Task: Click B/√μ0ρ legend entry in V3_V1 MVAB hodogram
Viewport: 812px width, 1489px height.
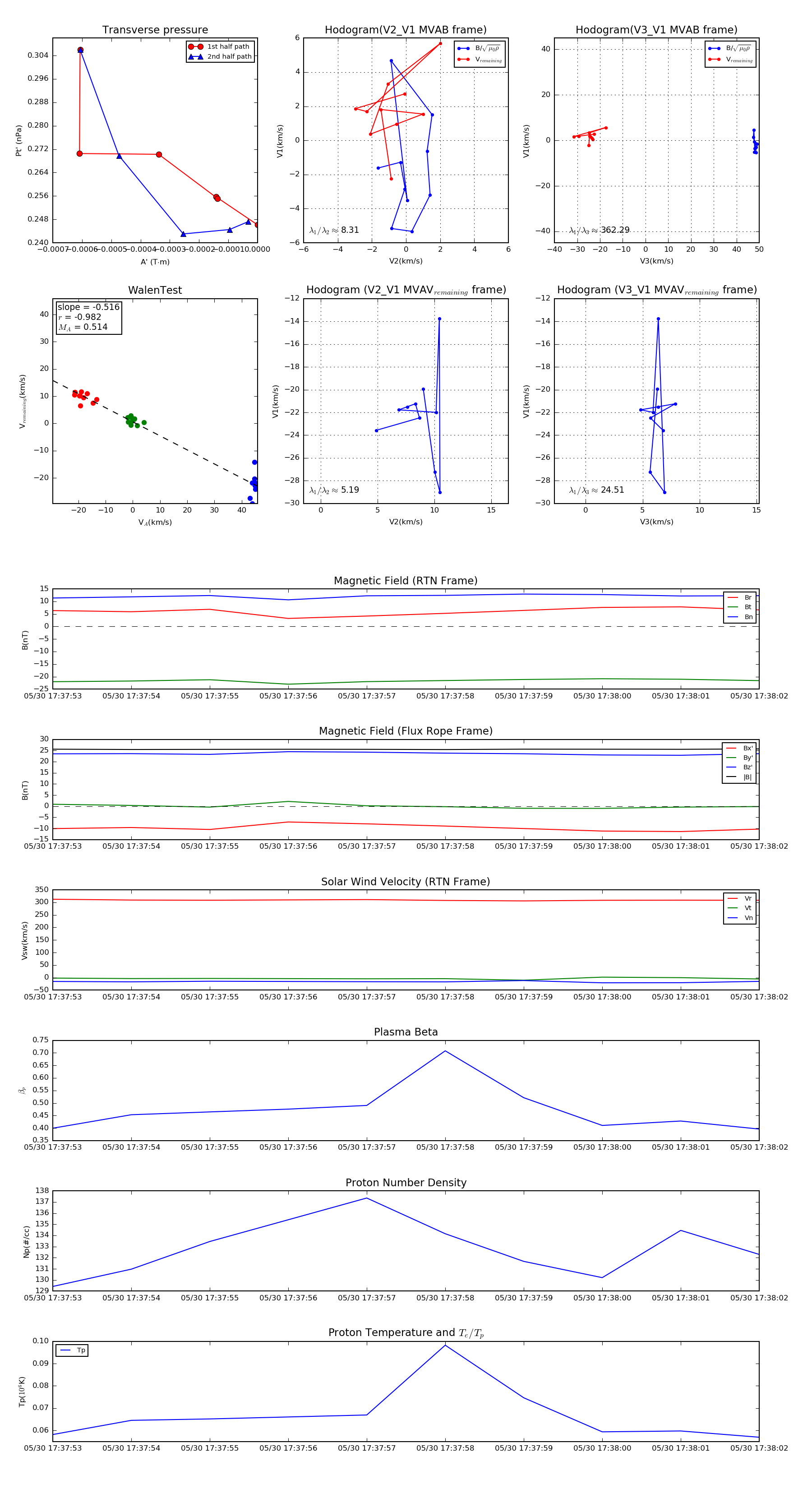Action: coord(730,49)
